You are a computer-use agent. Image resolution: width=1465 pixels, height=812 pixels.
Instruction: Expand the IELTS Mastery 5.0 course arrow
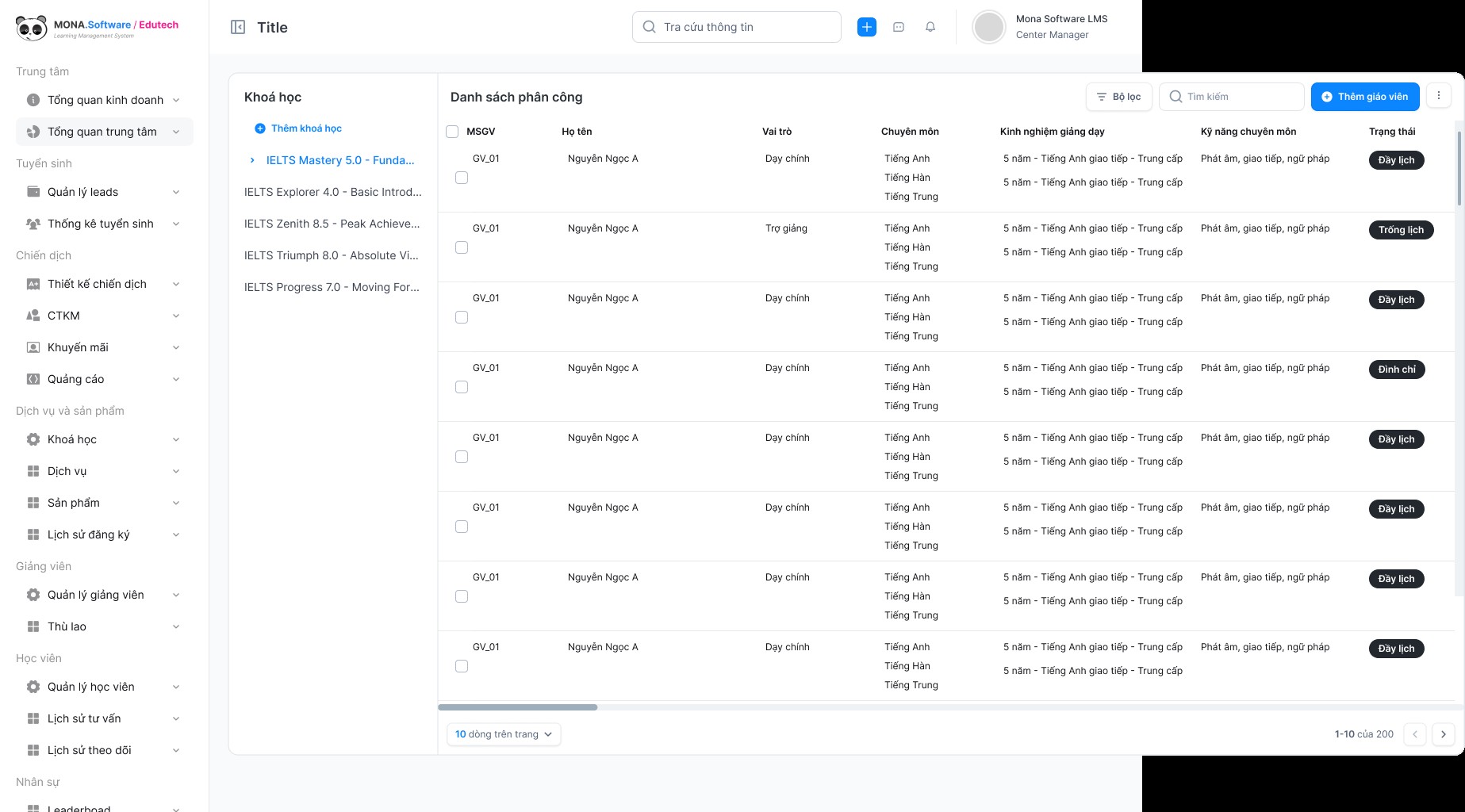252,160
